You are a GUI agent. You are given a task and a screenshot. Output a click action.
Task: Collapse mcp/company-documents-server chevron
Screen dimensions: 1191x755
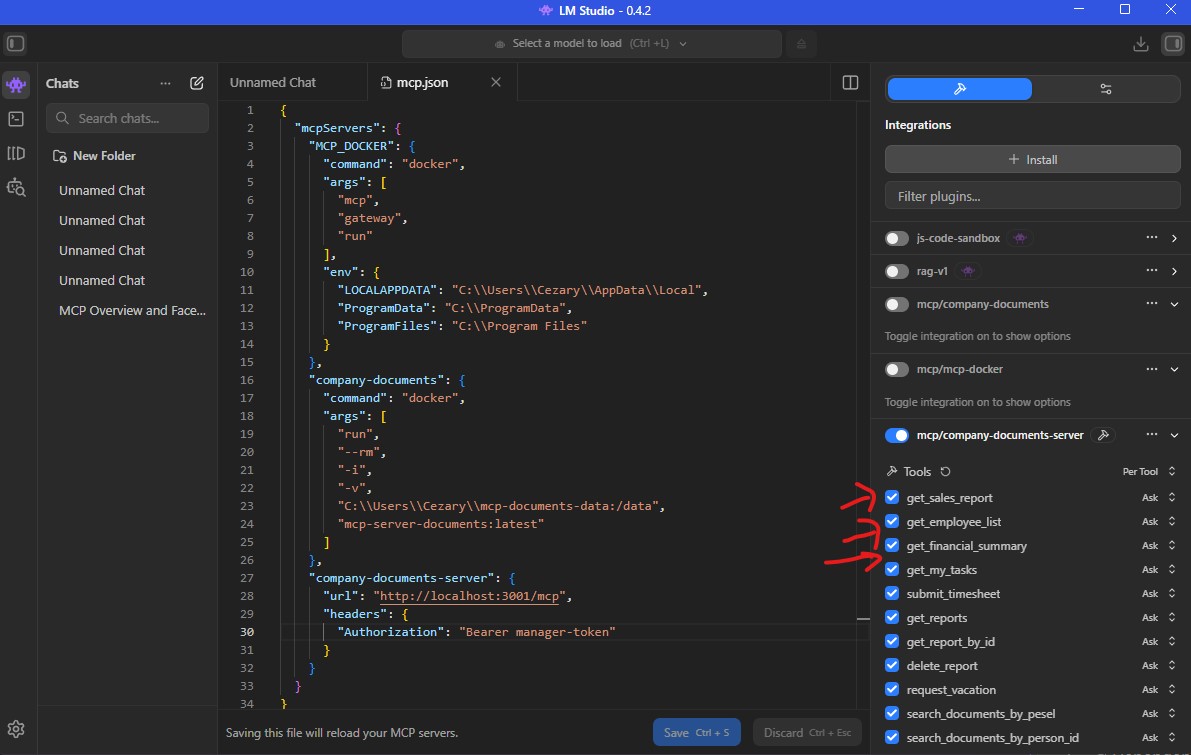pyautogui.click(x=1174, y=436)
